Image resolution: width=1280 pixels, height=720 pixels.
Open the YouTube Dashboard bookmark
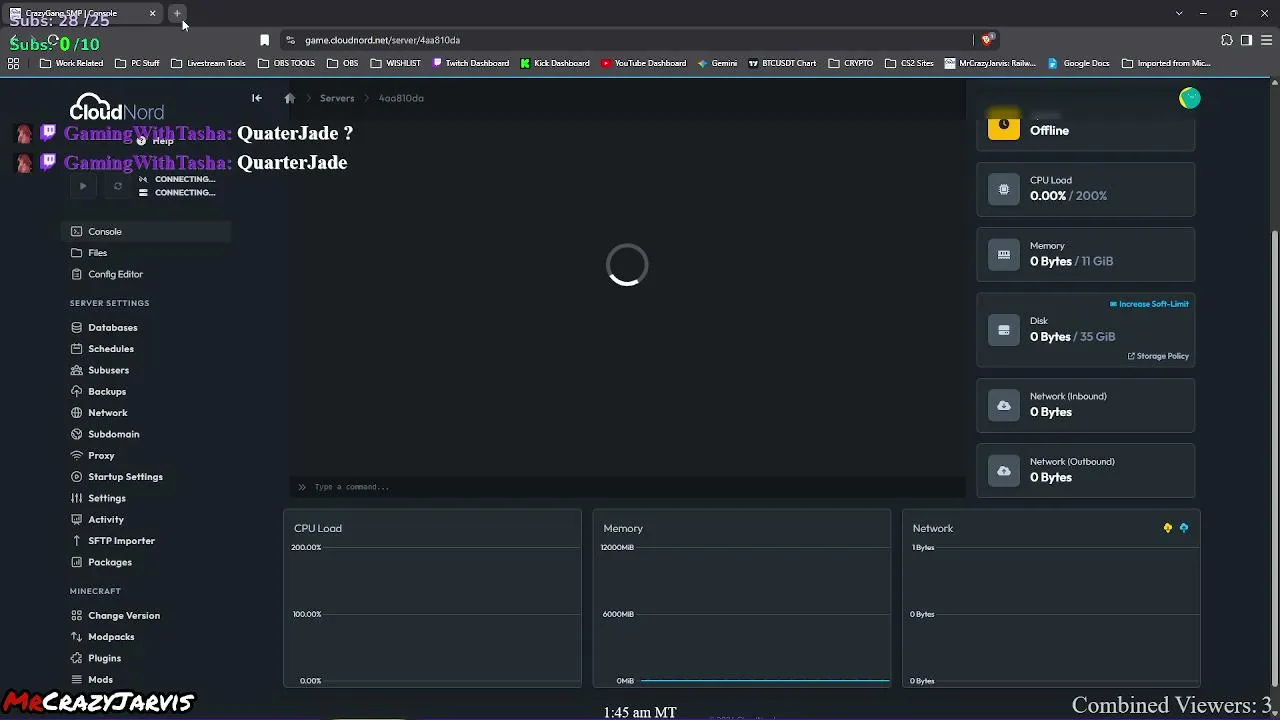click(x=644, y=63)
